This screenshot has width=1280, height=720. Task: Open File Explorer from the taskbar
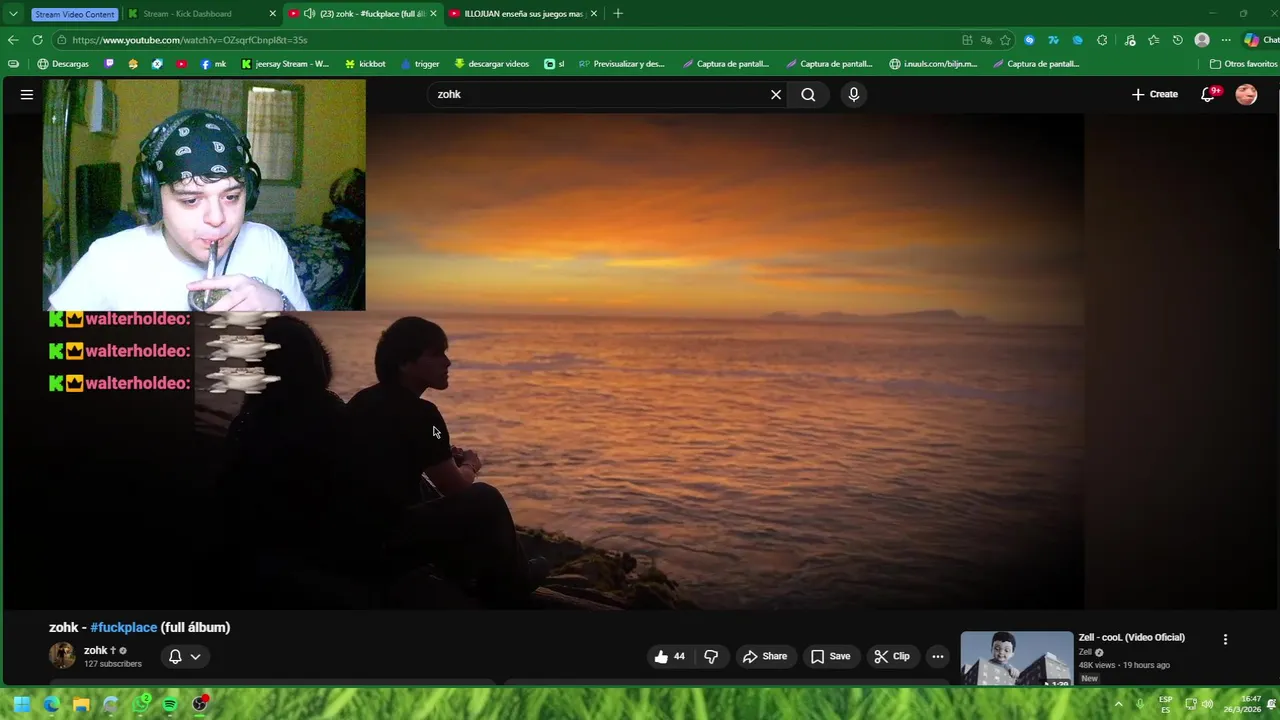(x=81, y=704)
